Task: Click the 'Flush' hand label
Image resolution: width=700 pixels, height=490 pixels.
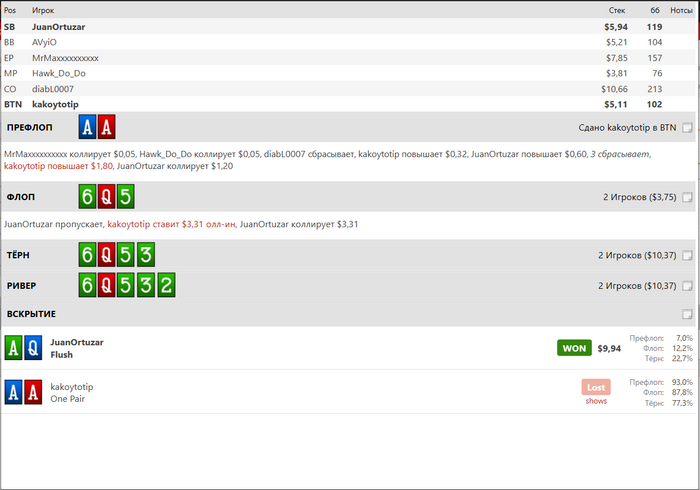Action: click(x=62, y=355)
